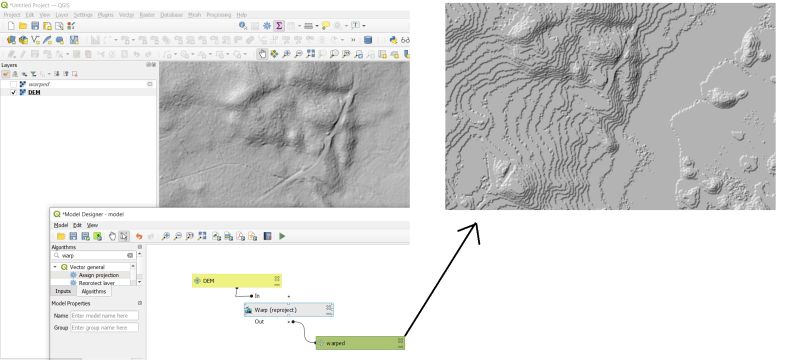This screenshot has height=360, width=800.
Task: Open the View menu in Model Designer
Action: tap(92, 225)
